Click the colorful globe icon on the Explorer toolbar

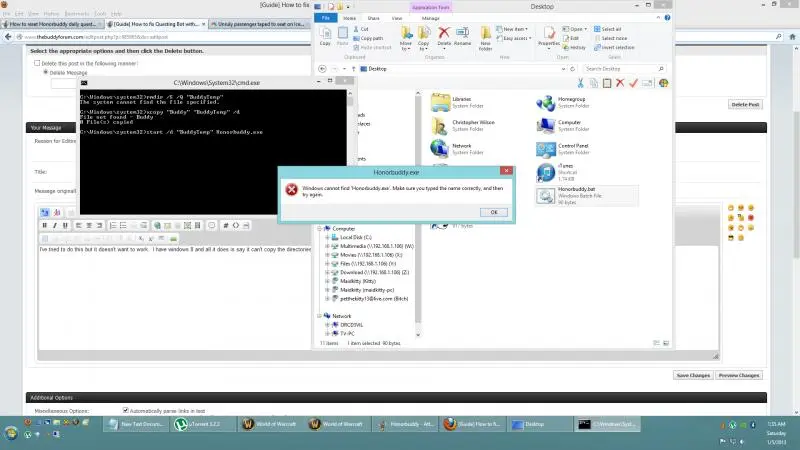(x=663, y=83)
